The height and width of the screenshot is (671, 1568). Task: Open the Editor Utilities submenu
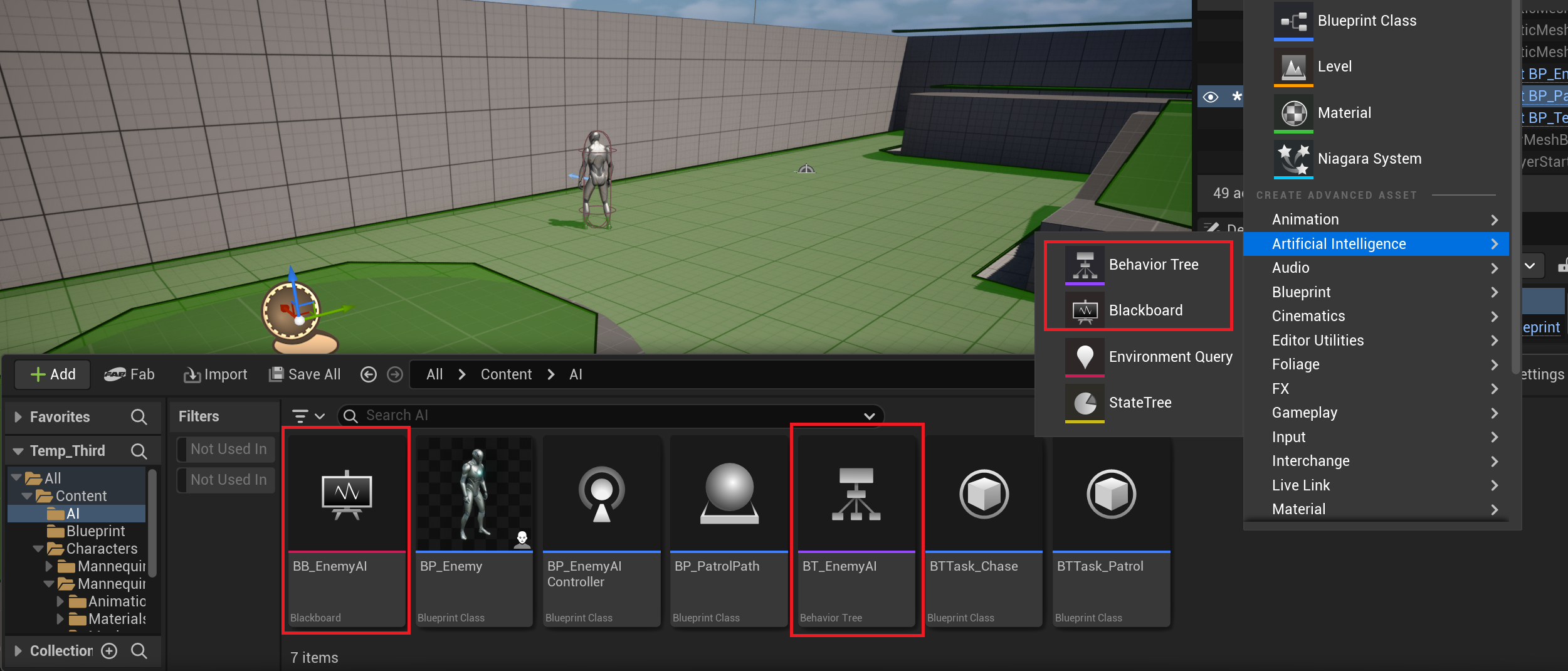click(x=1377, y=341)
